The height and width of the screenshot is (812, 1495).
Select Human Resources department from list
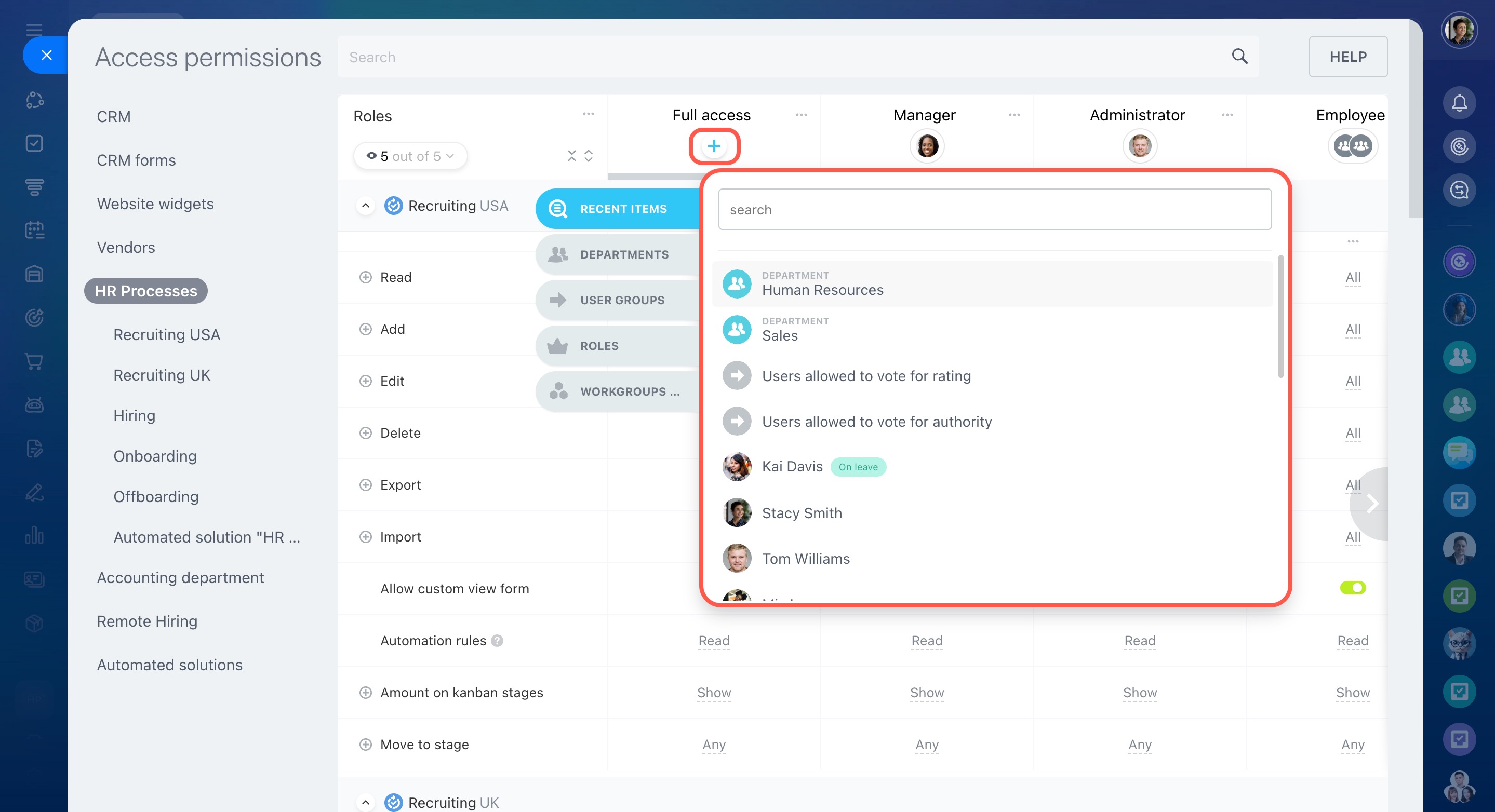tap(822, 284)
